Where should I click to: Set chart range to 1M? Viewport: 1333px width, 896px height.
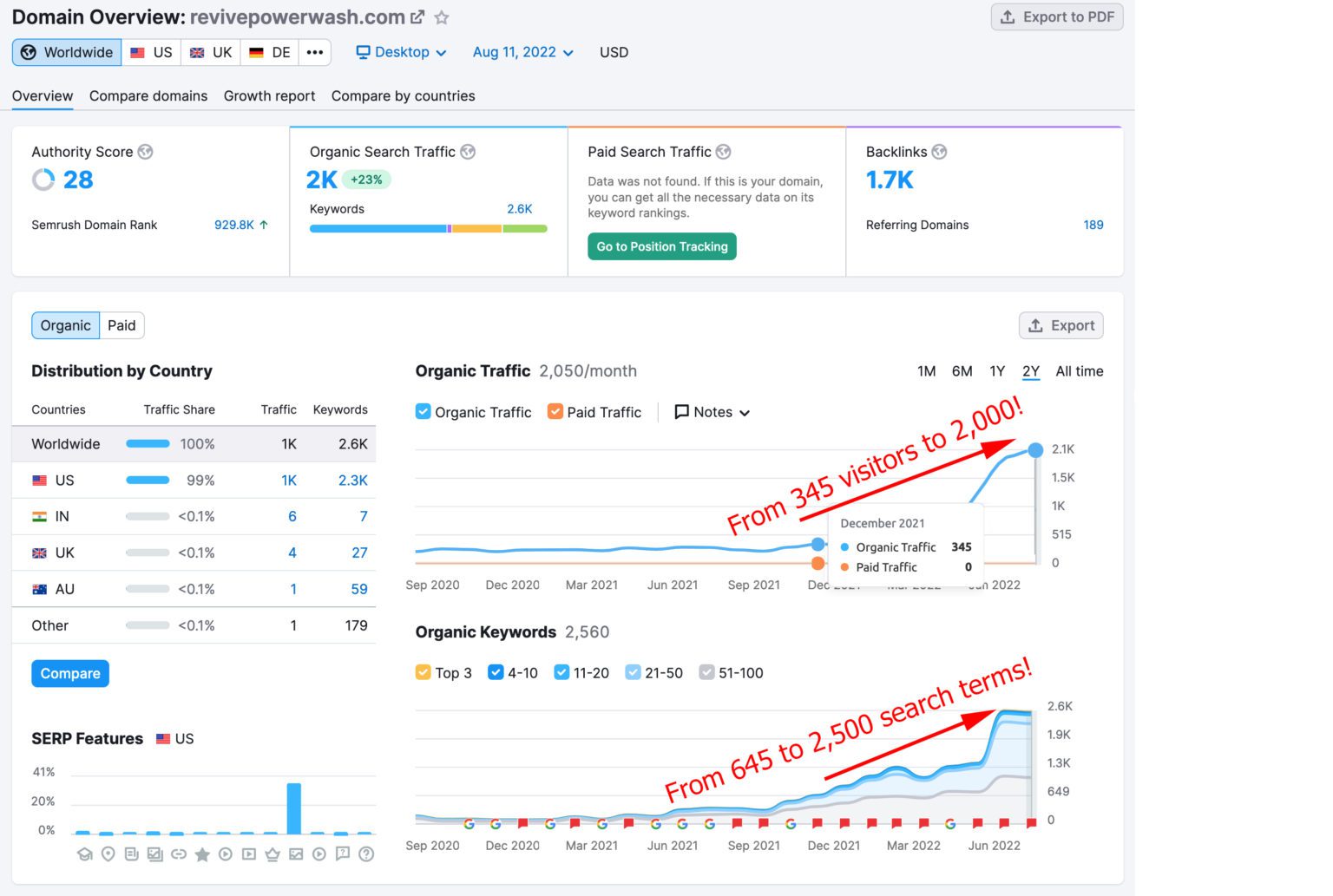pos(927,371)
